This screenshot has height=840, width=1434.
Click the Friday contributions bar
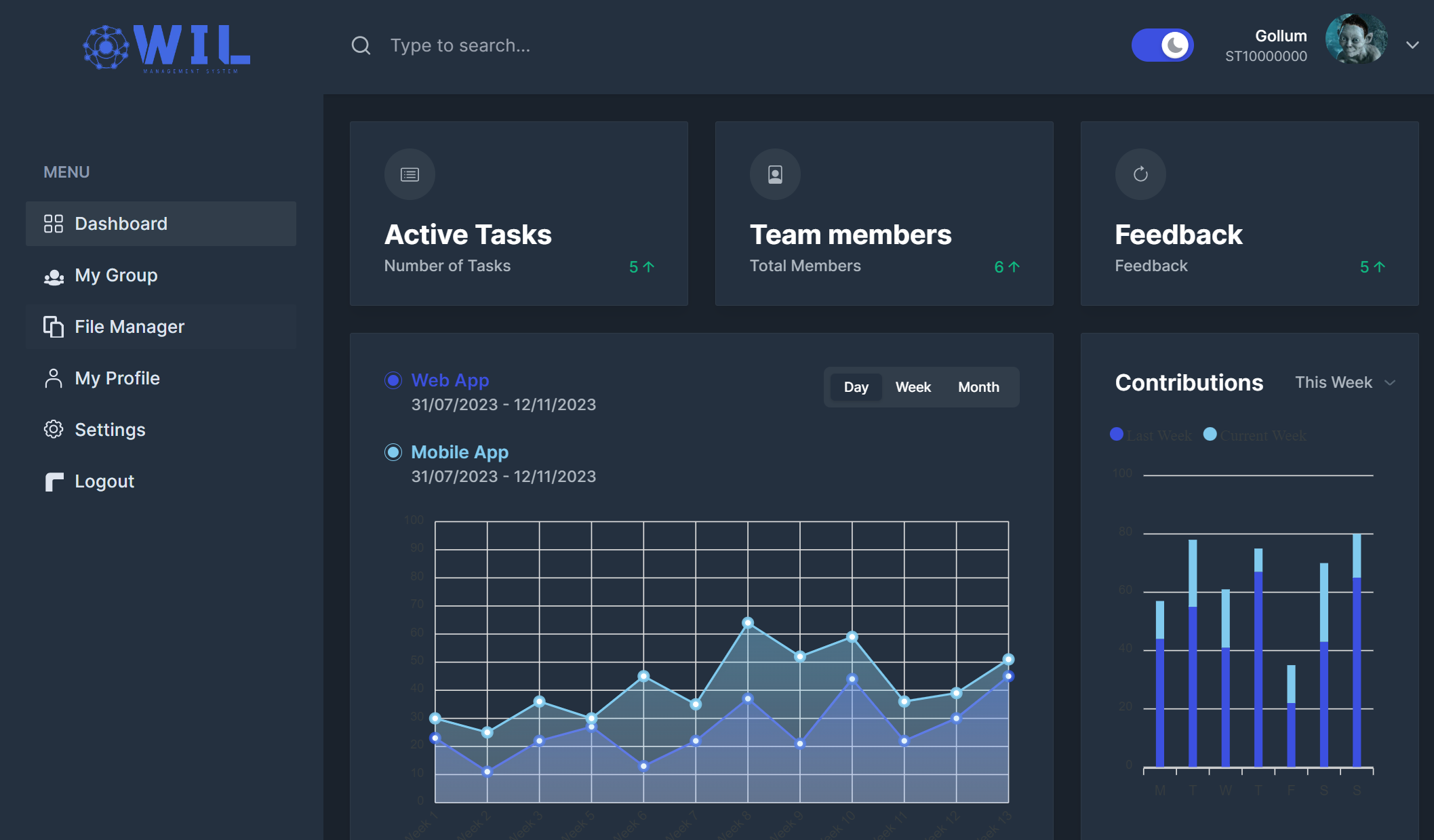[x=1291, y=716]
